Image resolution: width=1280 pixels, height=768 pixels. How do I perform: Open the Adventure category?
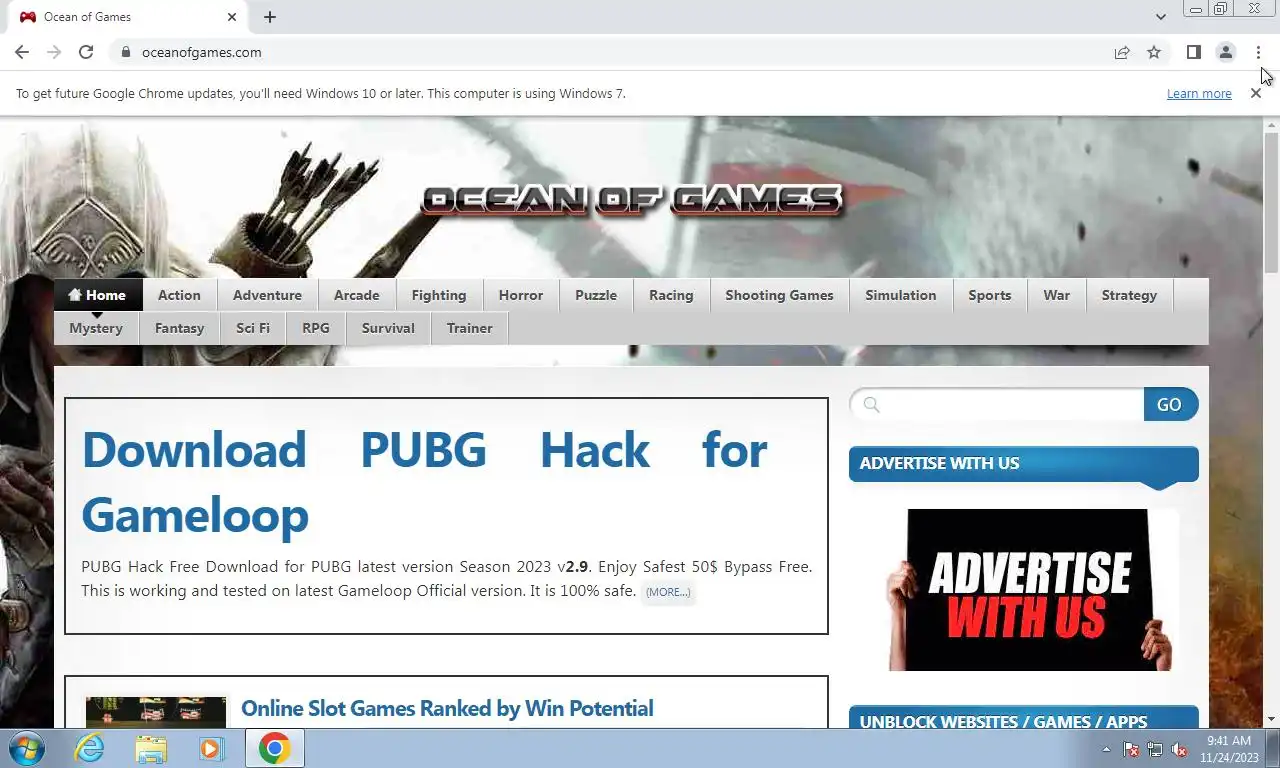pos(267,295)
